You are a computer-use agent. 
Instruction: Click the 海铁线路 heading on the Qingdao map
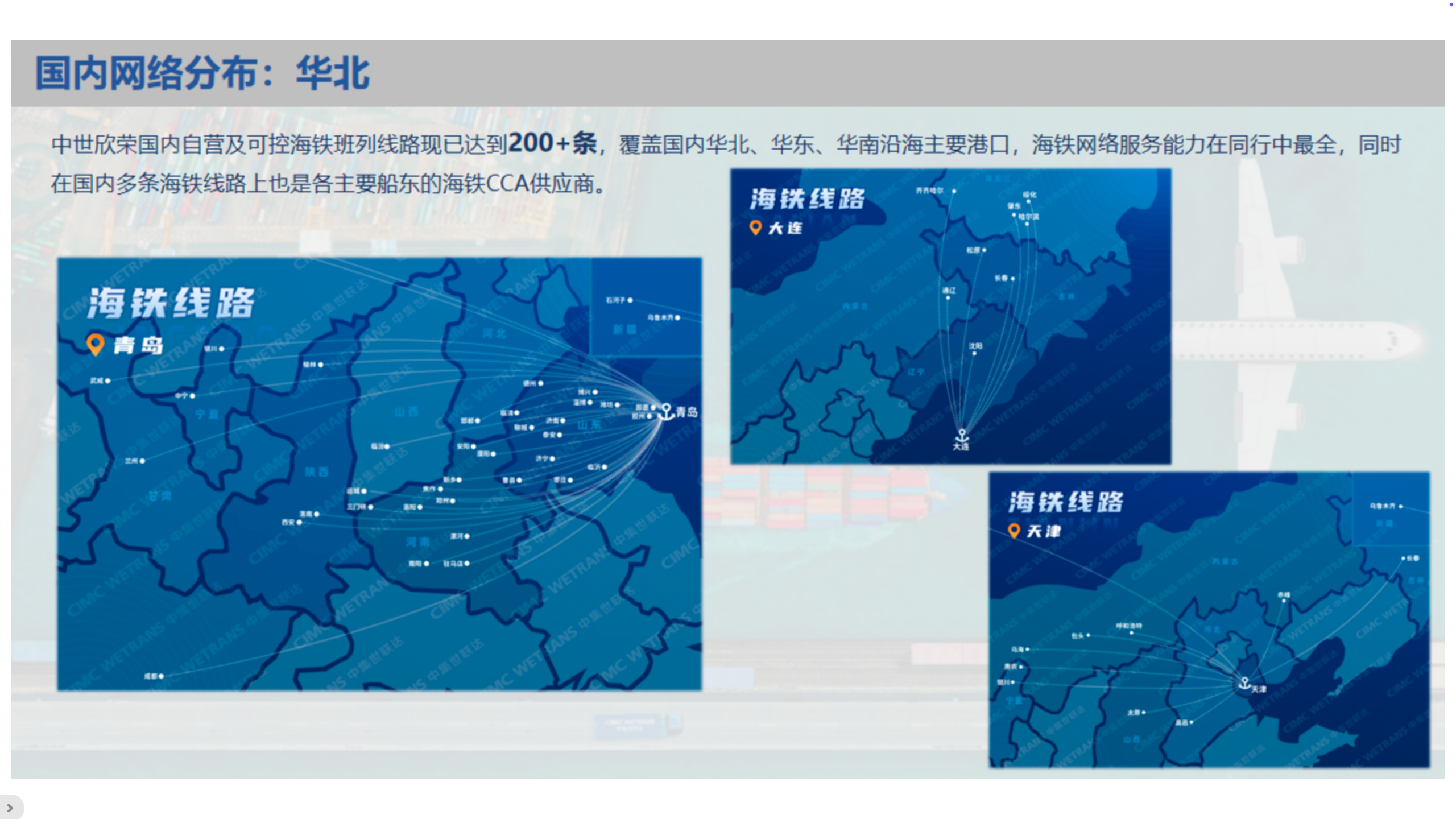point(171,303)
